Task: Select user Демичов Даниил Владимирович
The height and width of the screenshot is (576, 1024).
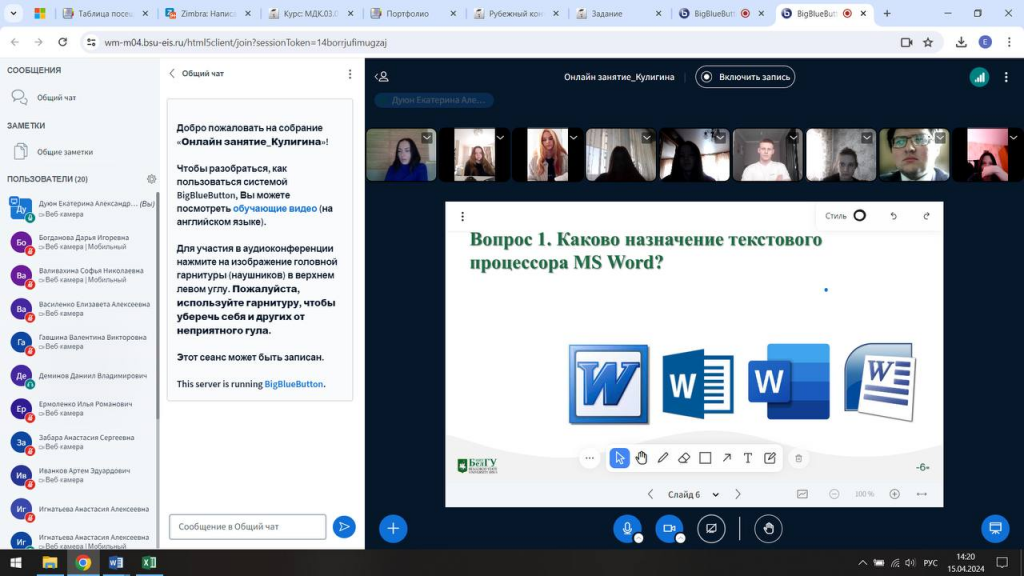Action: click(81, 376)
